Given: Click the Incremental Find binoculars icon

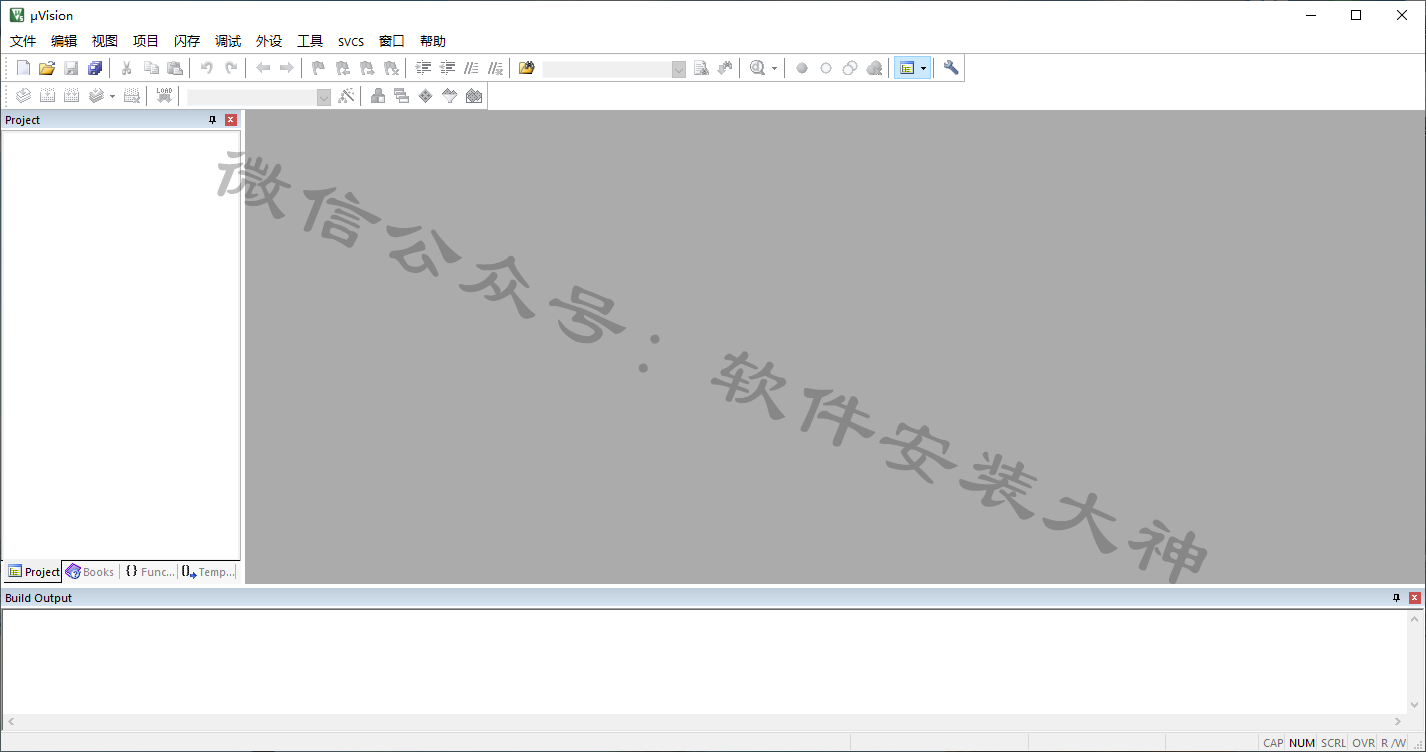Looking at the screenshot, I should coord(725,68).
